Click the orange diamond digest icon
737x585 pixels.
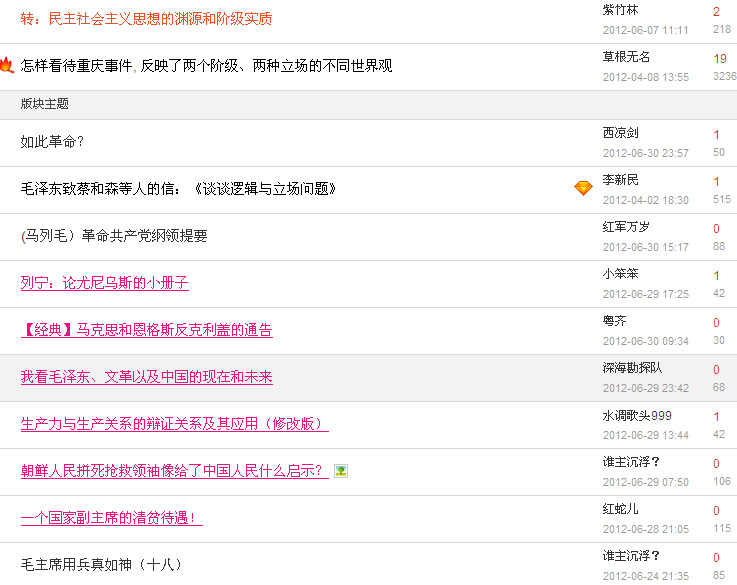(x=583, y=188)
